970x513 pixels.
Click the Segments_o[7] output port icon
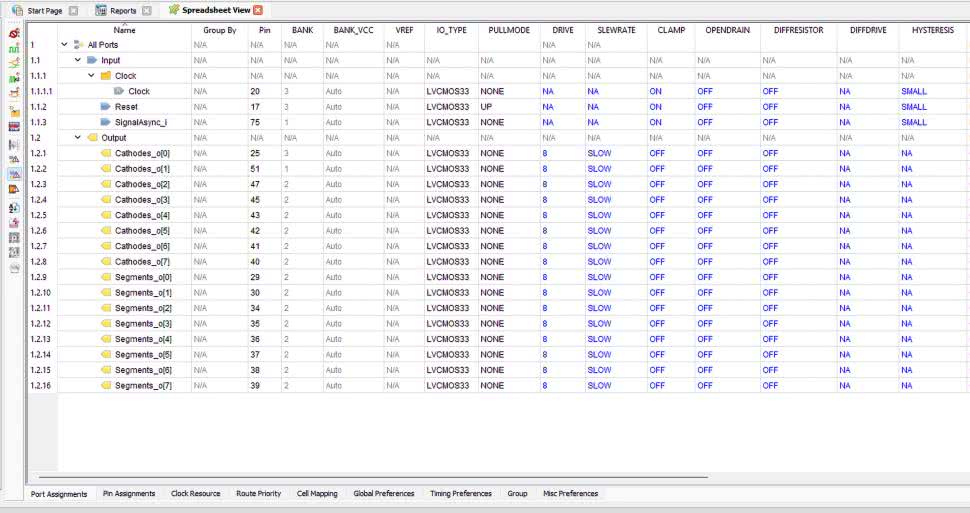coord(106,386)
